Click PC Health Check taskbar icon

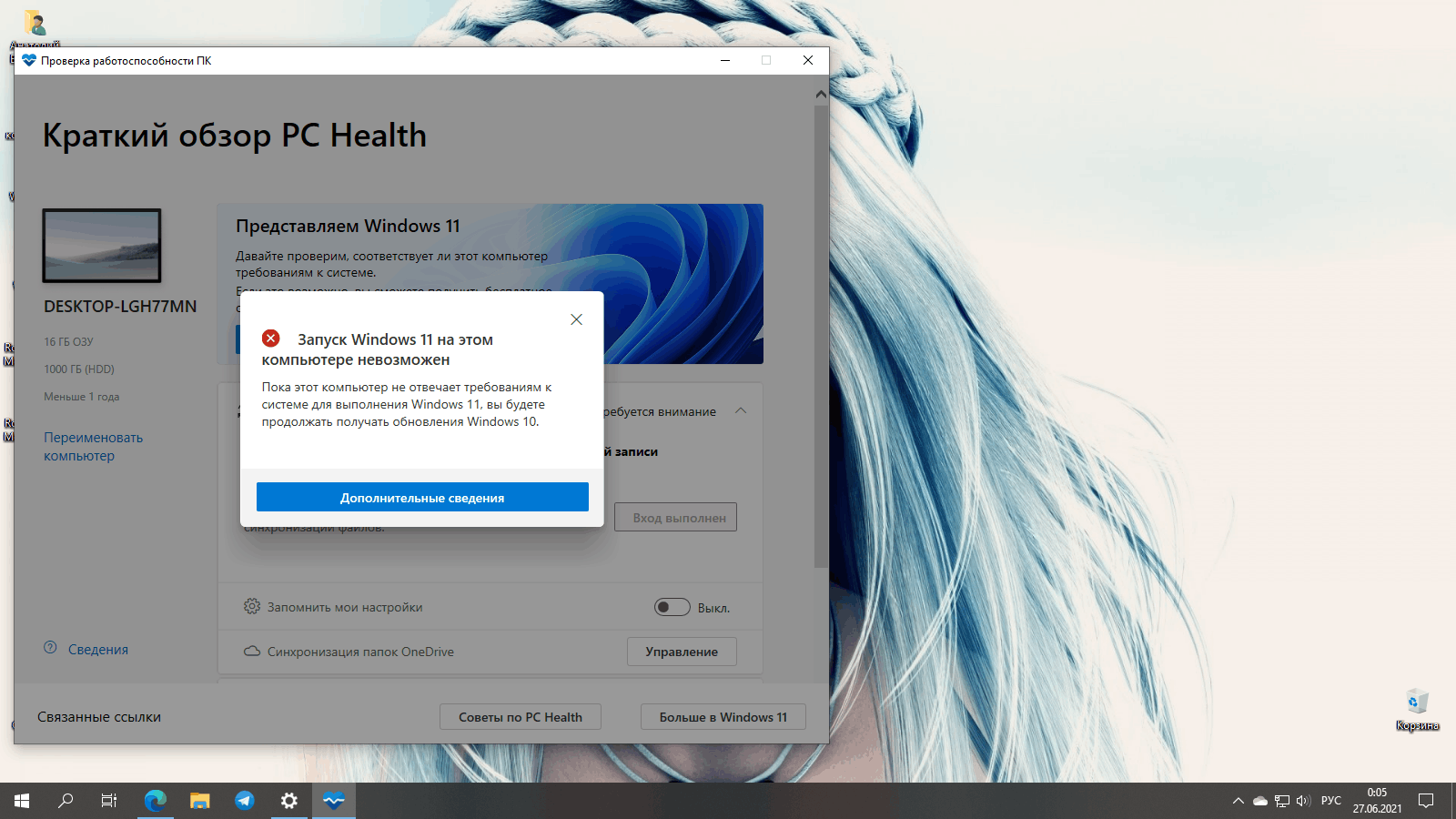pyautogui.click(x=334, y=801)
